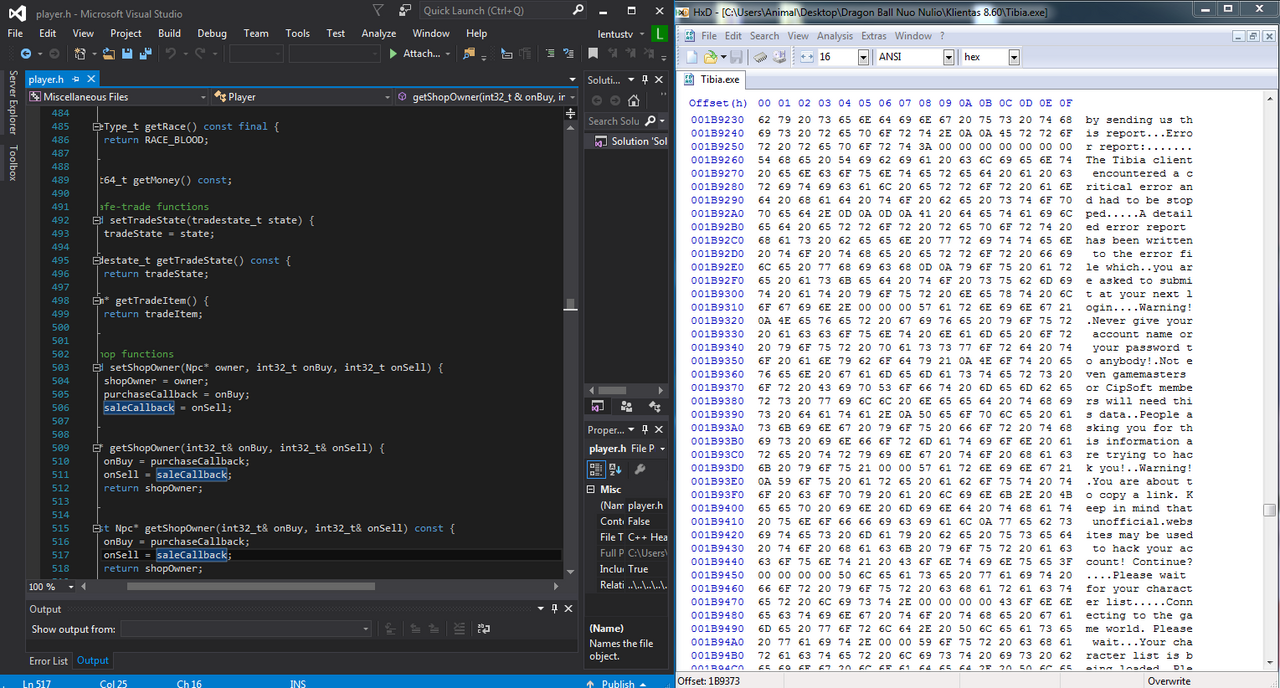Open the bytes per row 16 dropdown
Screen dimensions: 1280x688
tap(864, 57)
